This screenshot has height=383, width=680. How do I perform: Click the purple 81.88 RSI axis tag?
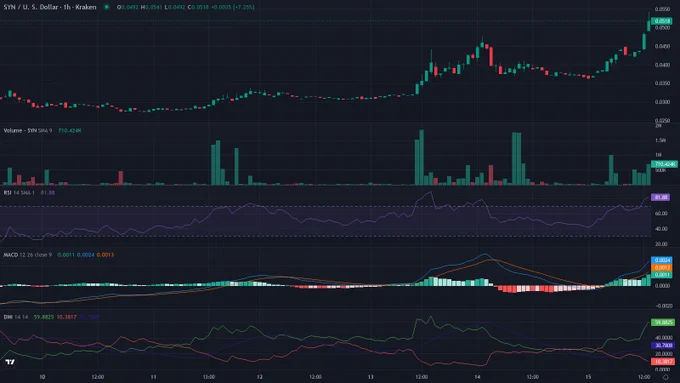[660, 197]
